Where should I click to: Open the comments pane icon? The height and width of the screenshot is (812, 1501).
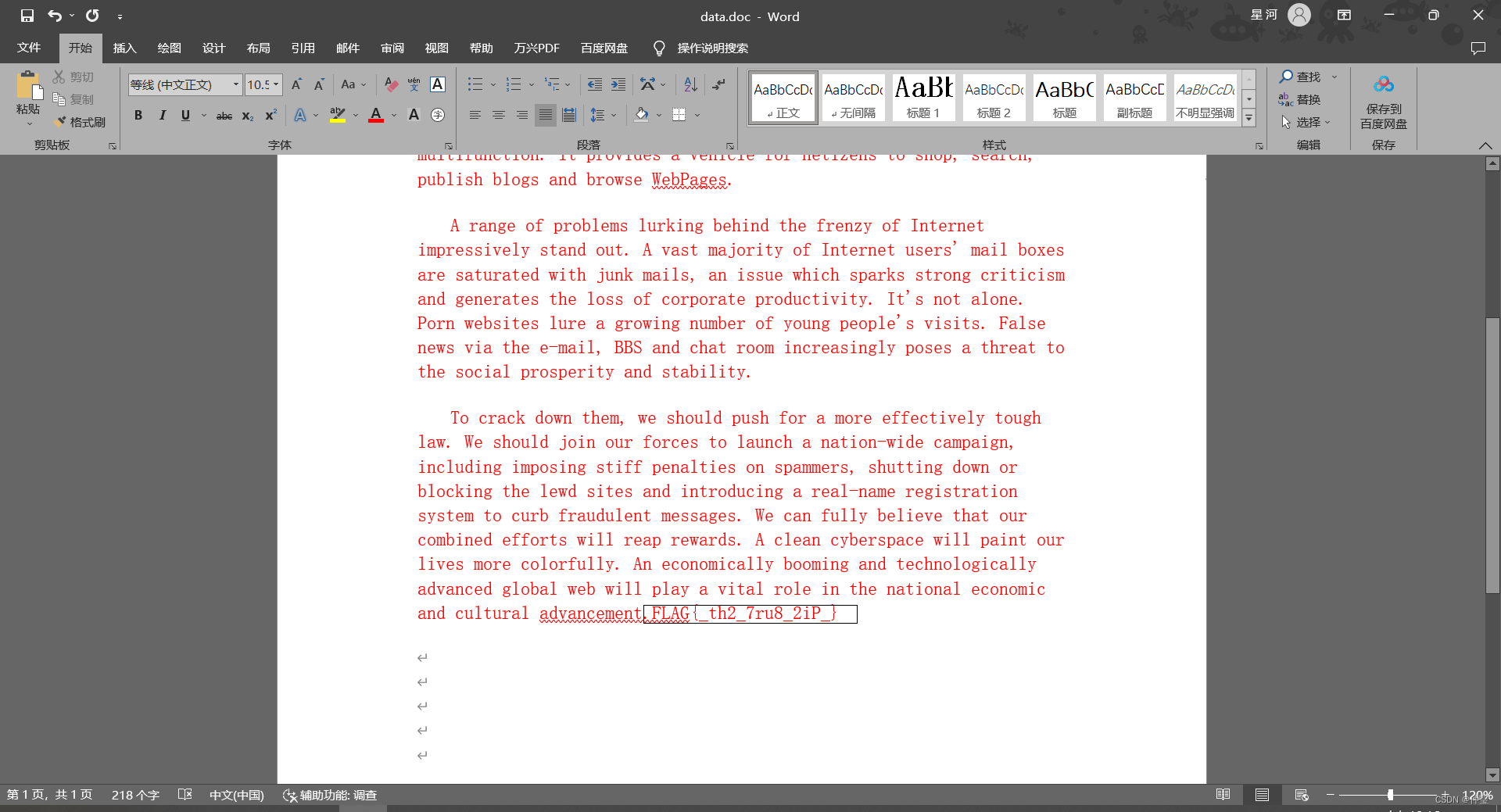1478,48
